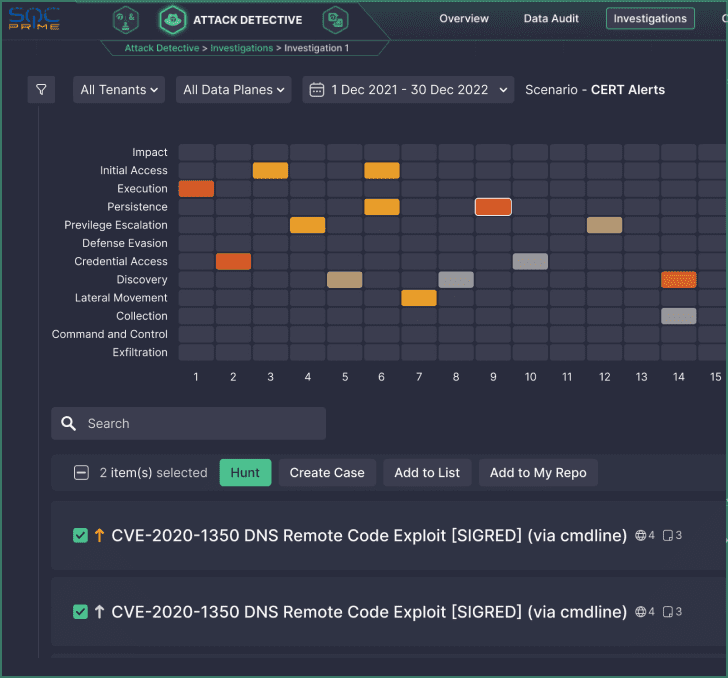
Task: Go to the Data Audit tab
Action: click(551, 19)
